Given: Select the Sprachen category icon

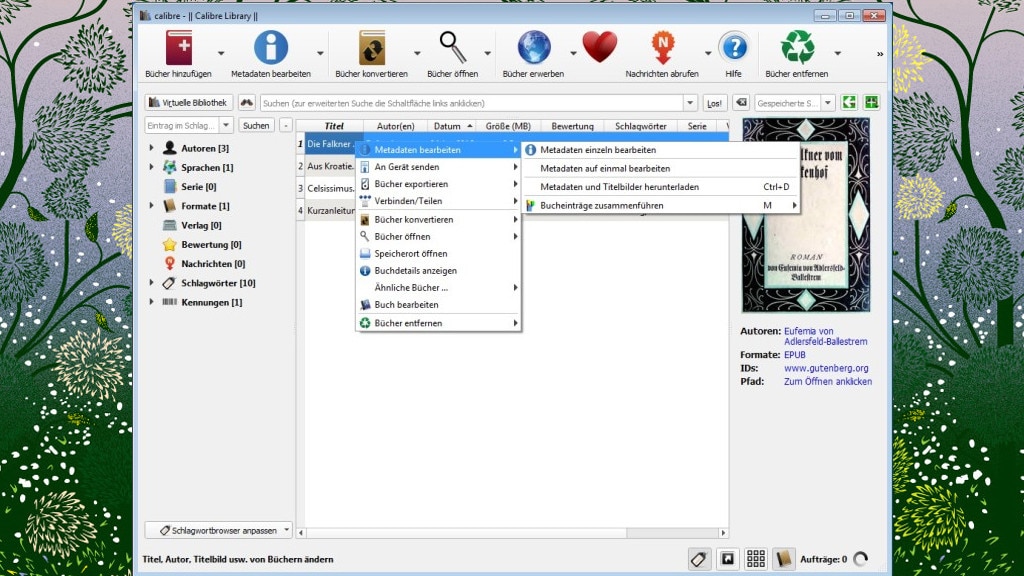Looking at the screenshot, I should point(170,167).
